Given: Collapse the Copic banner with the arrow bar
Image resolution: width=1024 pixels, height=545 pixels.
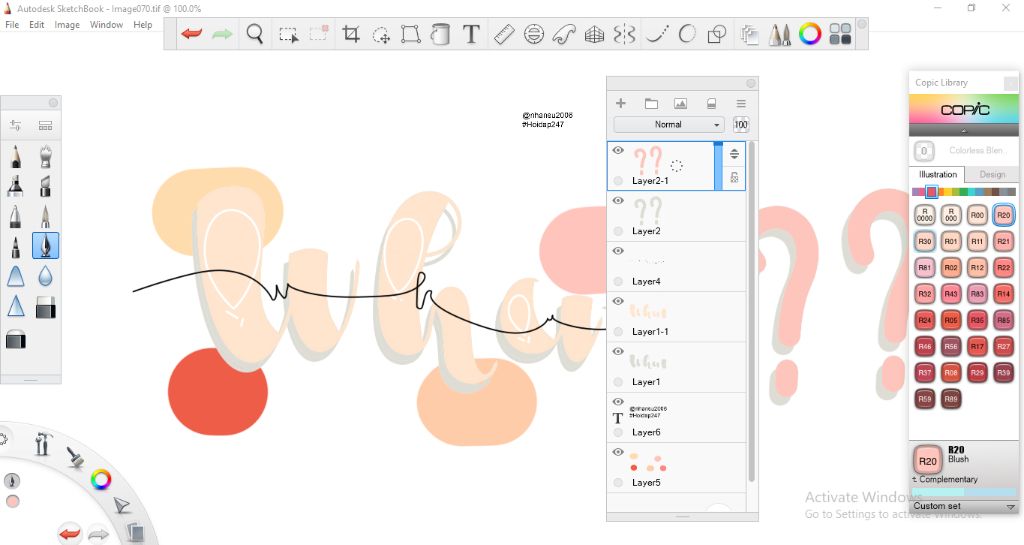Looking at the screenshot, I should [x=963, y=131].
